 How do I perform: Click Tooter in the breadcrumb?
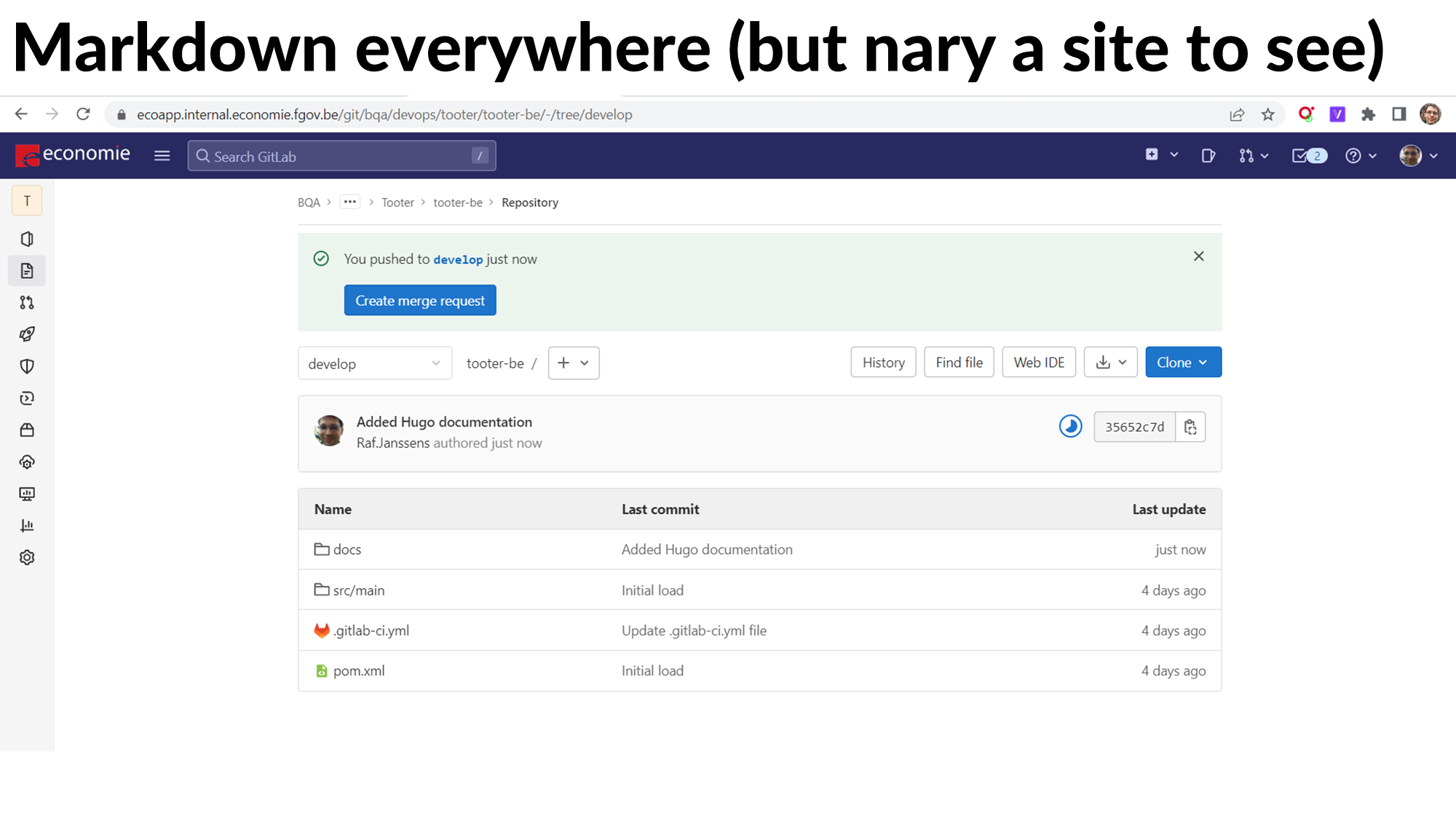point(397,202)
